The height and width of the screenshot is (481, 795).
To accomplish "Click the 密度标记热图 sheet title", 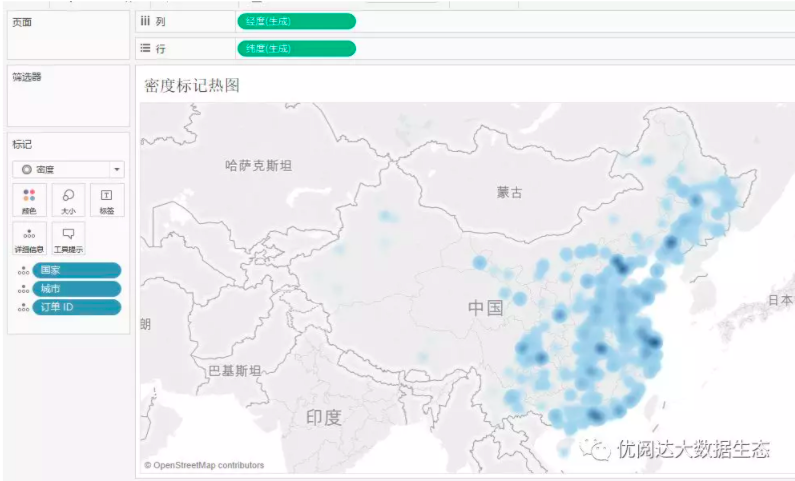I will (x=192, y=86).
